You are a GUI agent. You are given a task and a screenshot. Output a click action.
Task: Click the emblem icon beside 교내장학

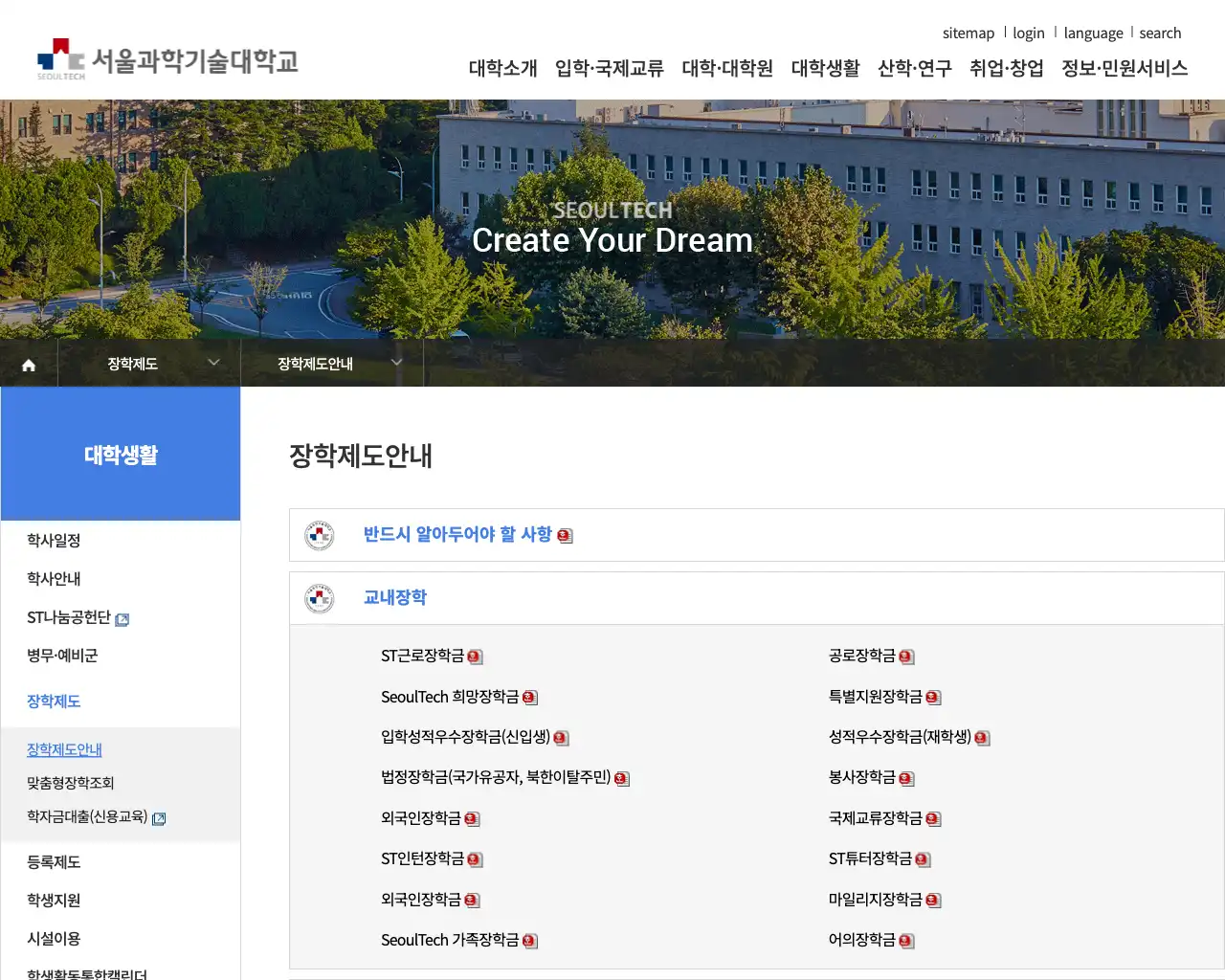pyautogui.click(x=320, y=598)
